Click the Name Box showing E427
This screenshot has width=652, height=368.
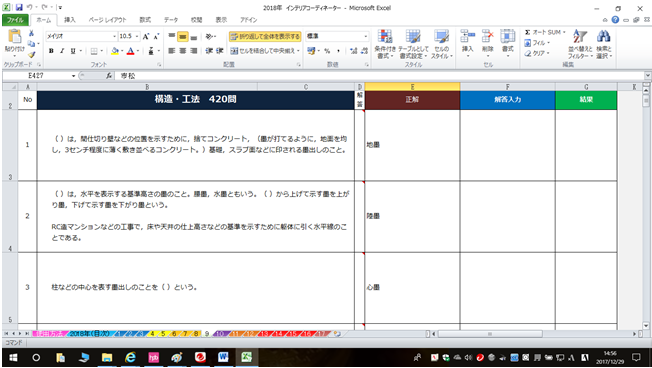click(39, 76)
